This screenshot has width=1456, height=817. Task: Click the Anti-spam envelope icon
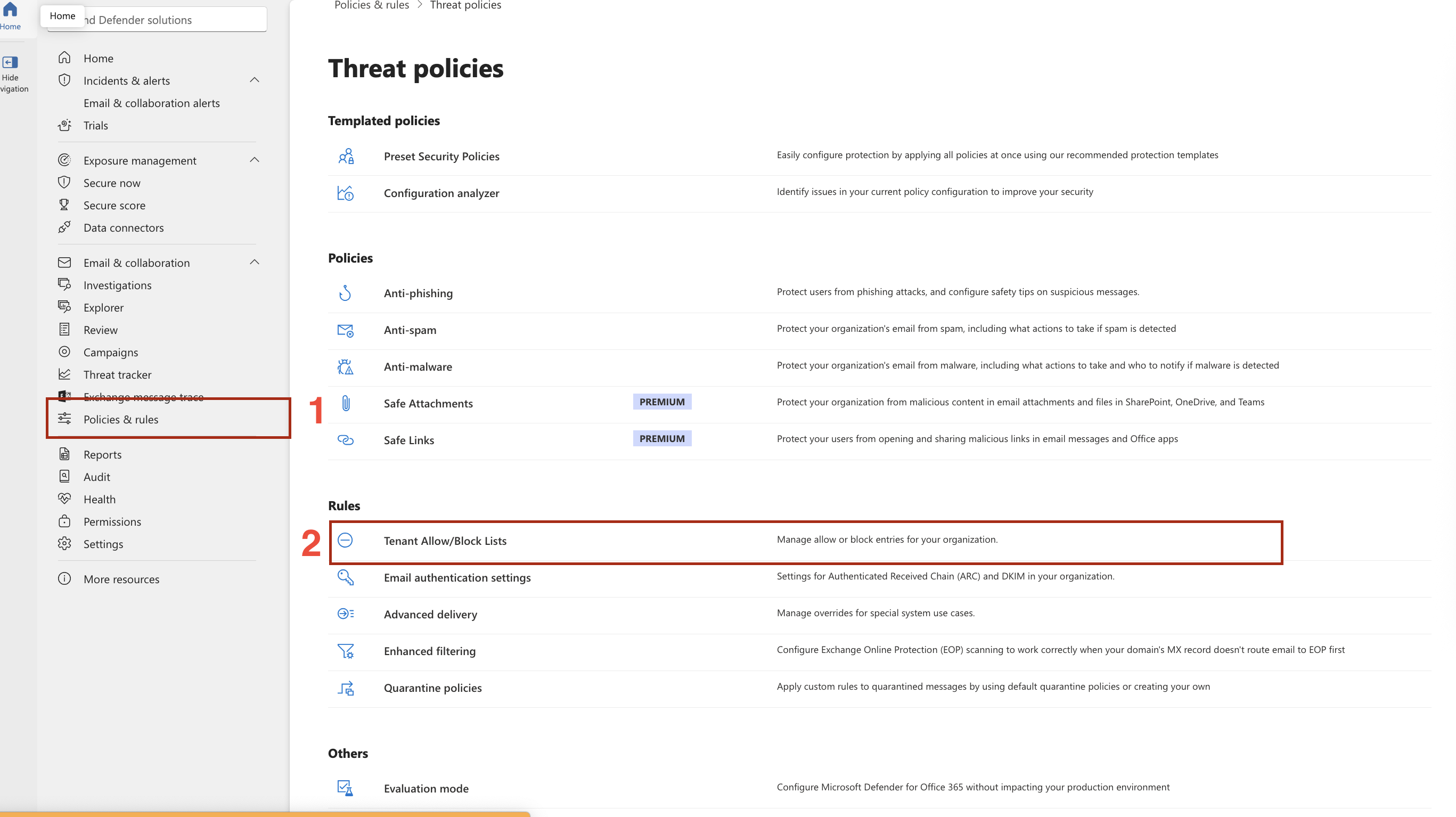pyautogui.click(x=346, y=330)
